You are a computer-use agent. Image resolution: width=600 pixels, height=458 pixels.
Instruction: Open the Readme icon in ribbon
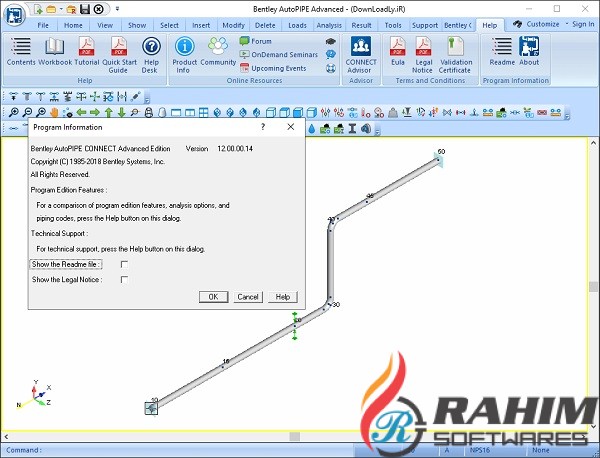pyautogui.click(x=502, y=51)
